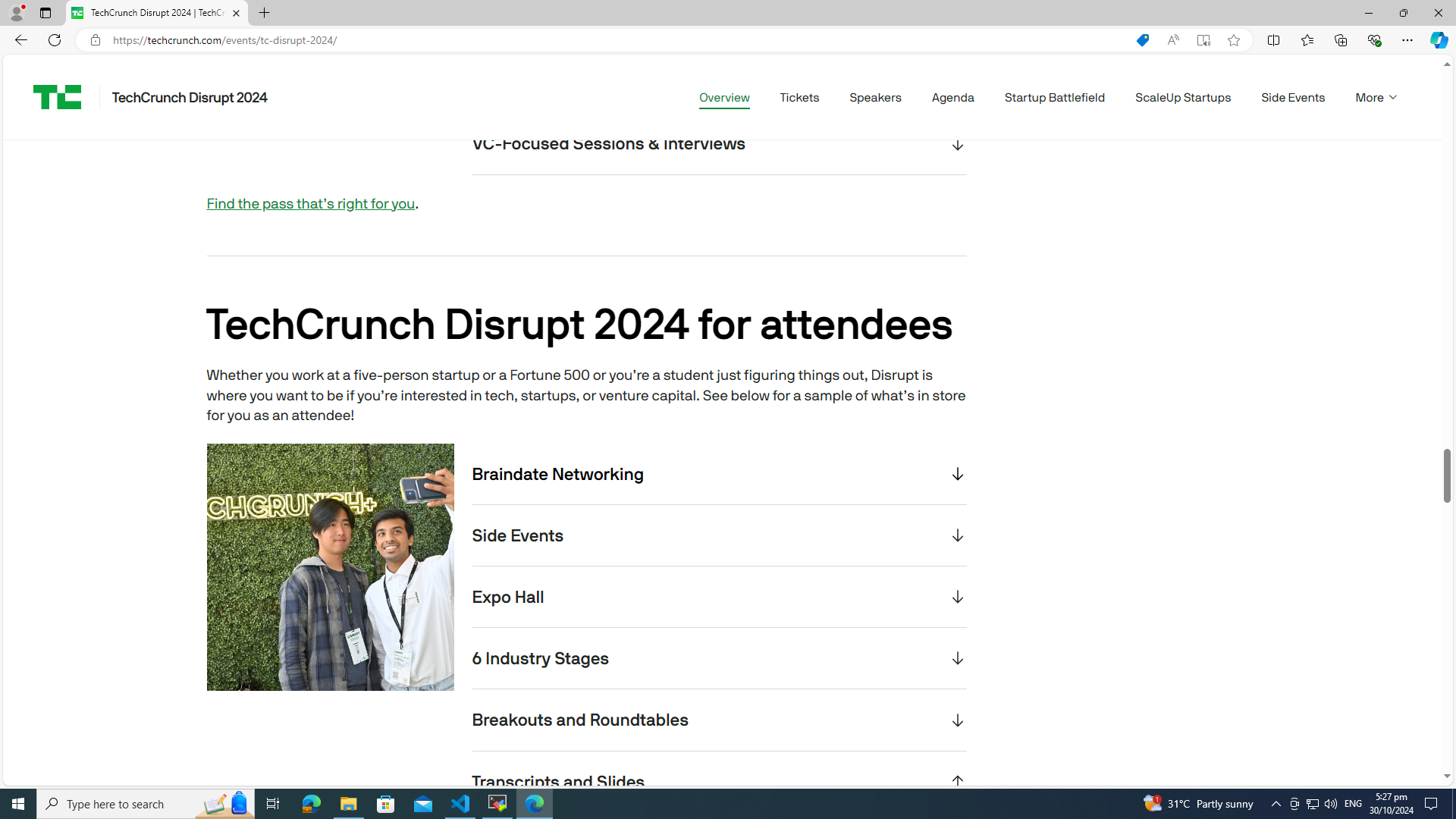Image resolution: width=1456 pixels, height=819 pixels.
Task: Open Edge Settings and more menu
Action: 1407,40
